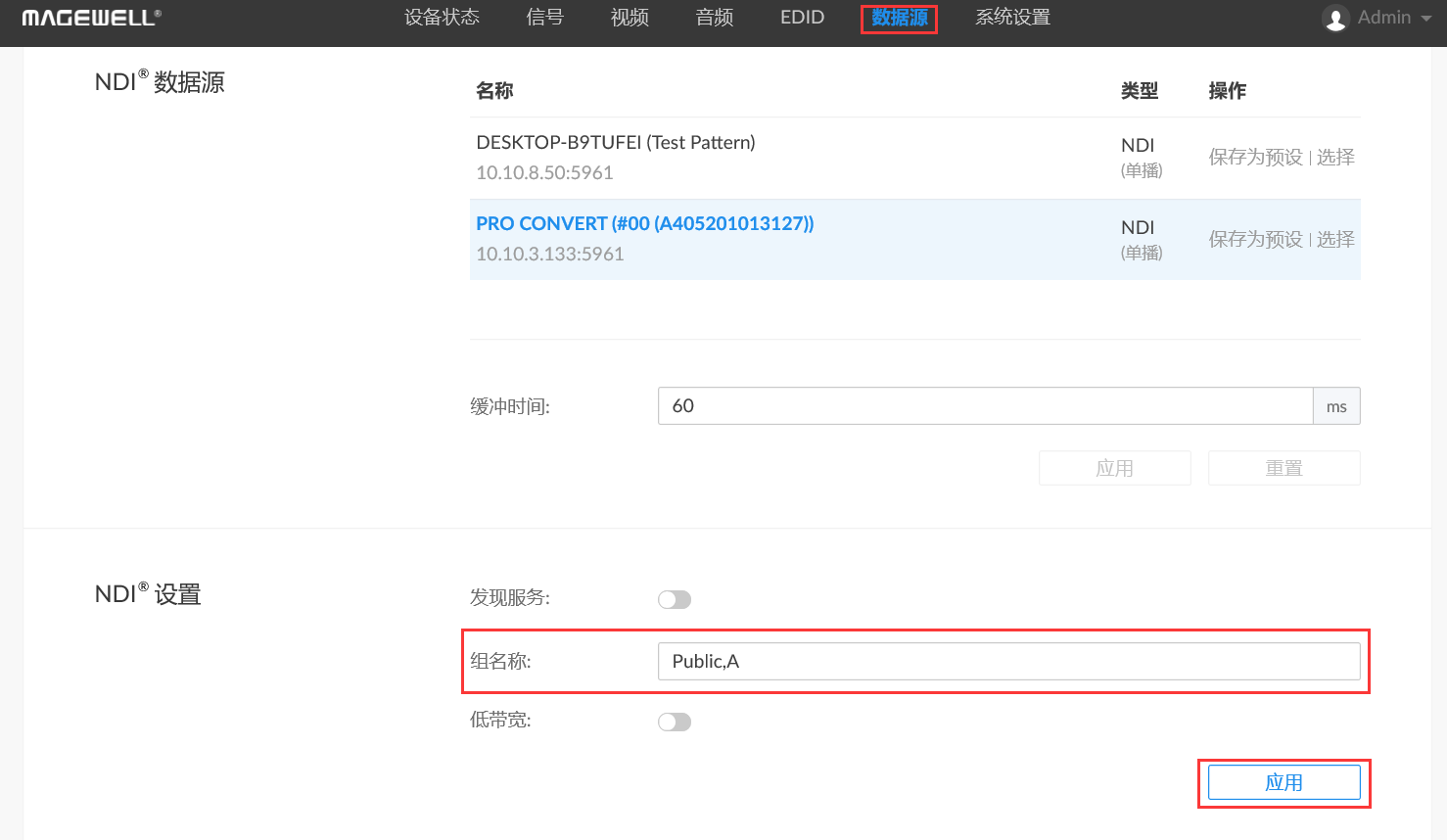Click the PRO CONVERT source name
This screenshot has height=840, width=1447.
tap(644, 224)
